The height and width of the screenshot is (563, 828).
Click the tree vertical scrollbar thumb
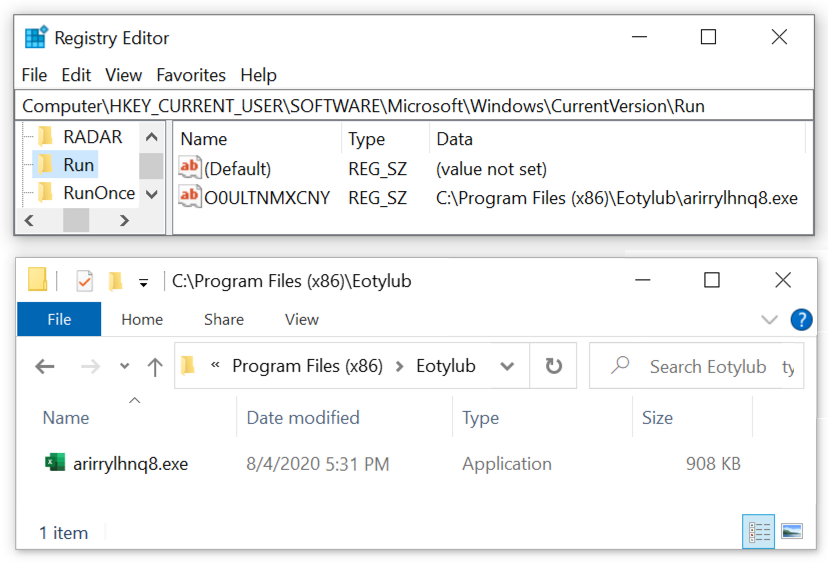[x=152, y=166]
